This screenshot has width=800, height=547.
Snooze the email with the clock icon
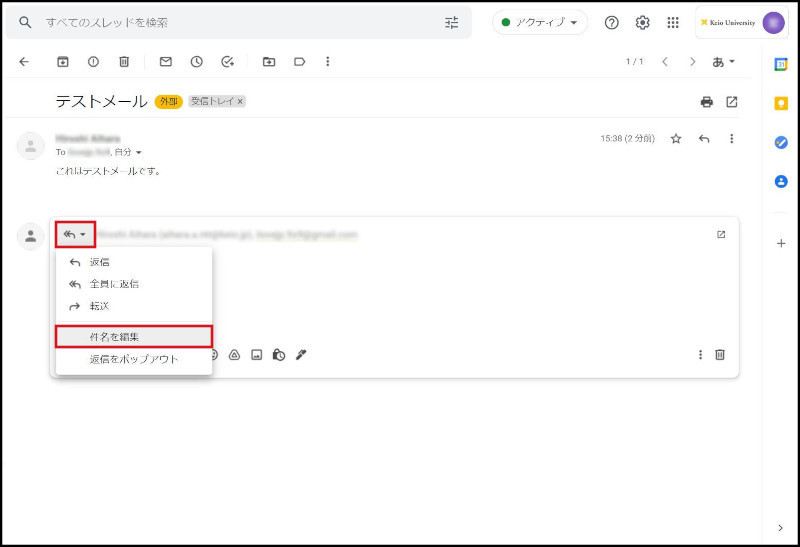point(197,62)
